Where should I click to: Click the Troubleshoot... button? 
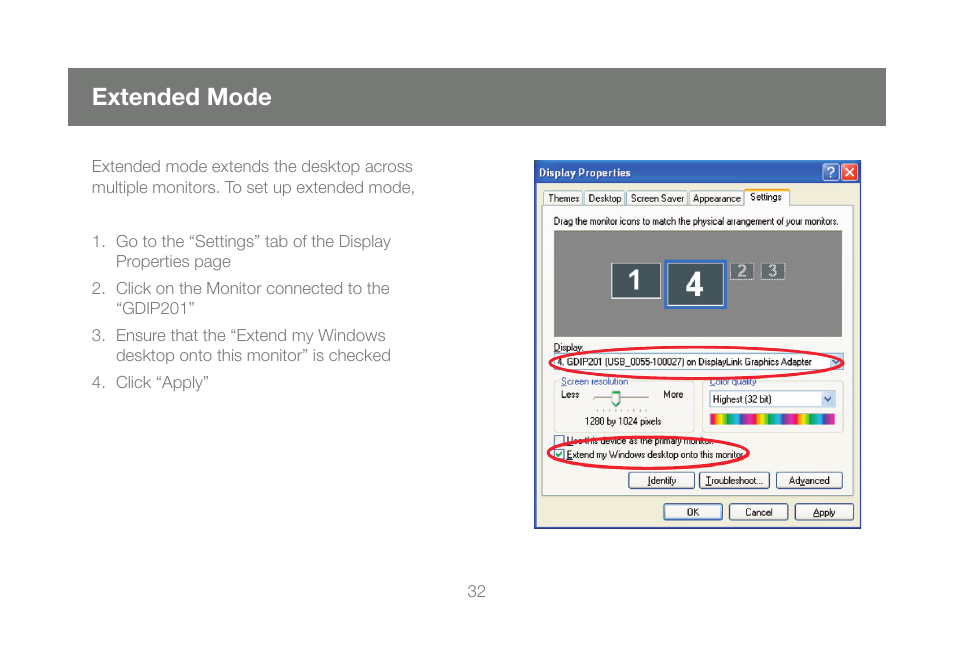(x=734, y=481)
